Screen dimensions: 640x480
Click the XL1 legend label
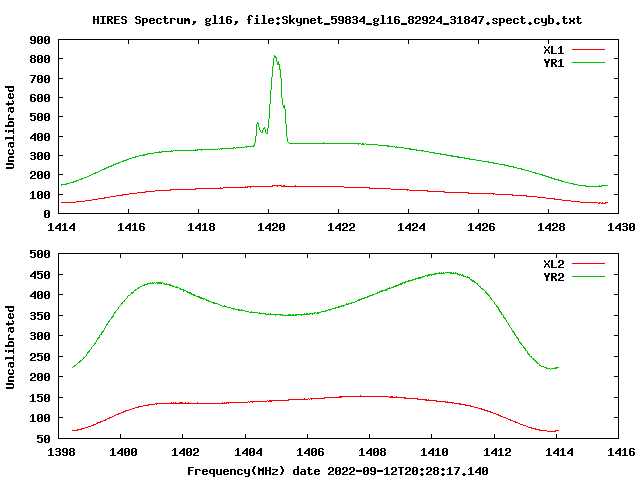pos(553,50)
